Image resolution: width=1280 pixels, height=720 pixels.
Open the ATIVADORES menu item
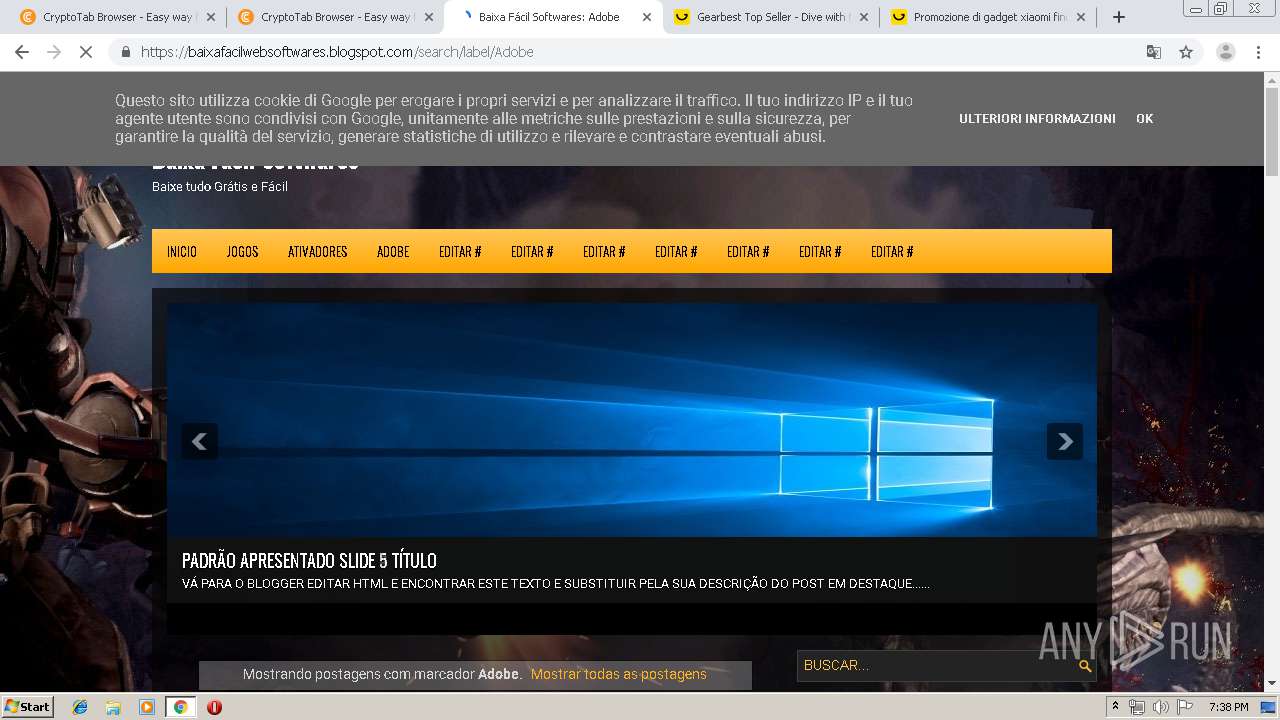pos(318,252)
